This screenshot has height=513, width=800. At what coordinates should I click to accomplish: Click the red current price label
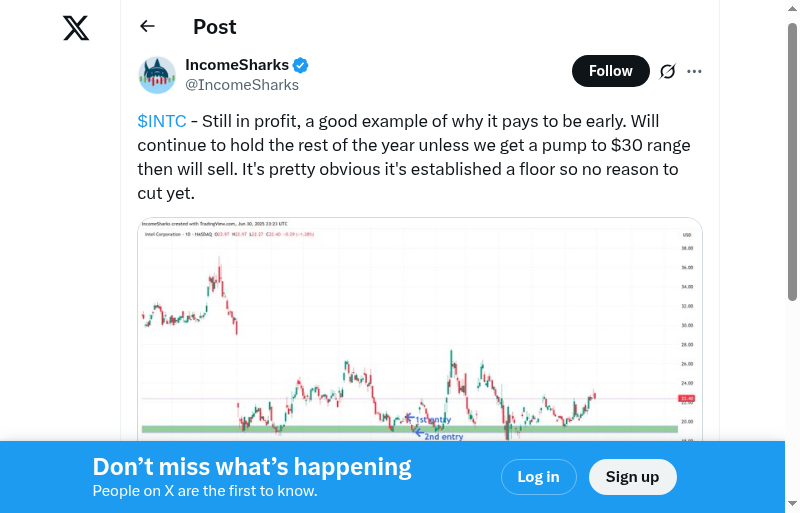tap(686, 398)
